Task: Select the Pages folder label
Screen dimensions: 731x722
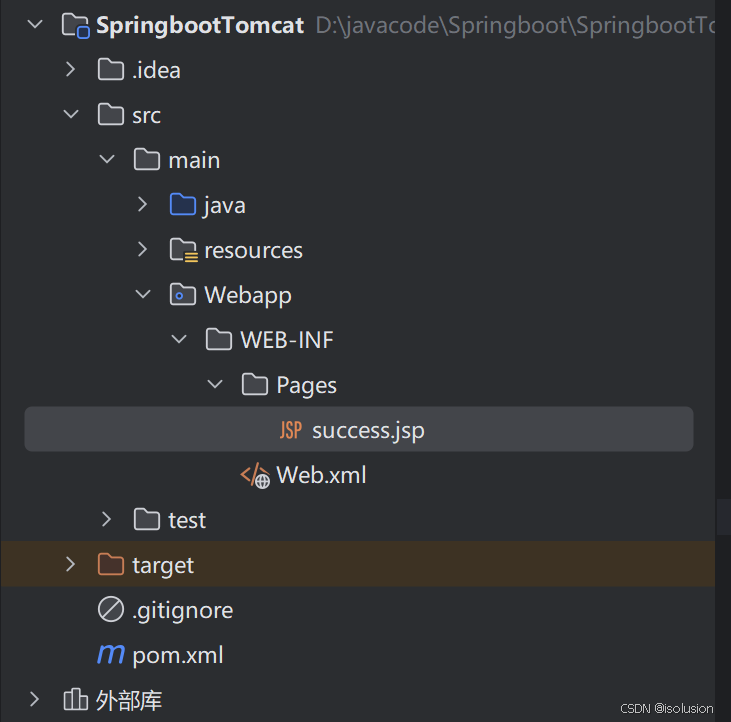Action: [306, 385]
